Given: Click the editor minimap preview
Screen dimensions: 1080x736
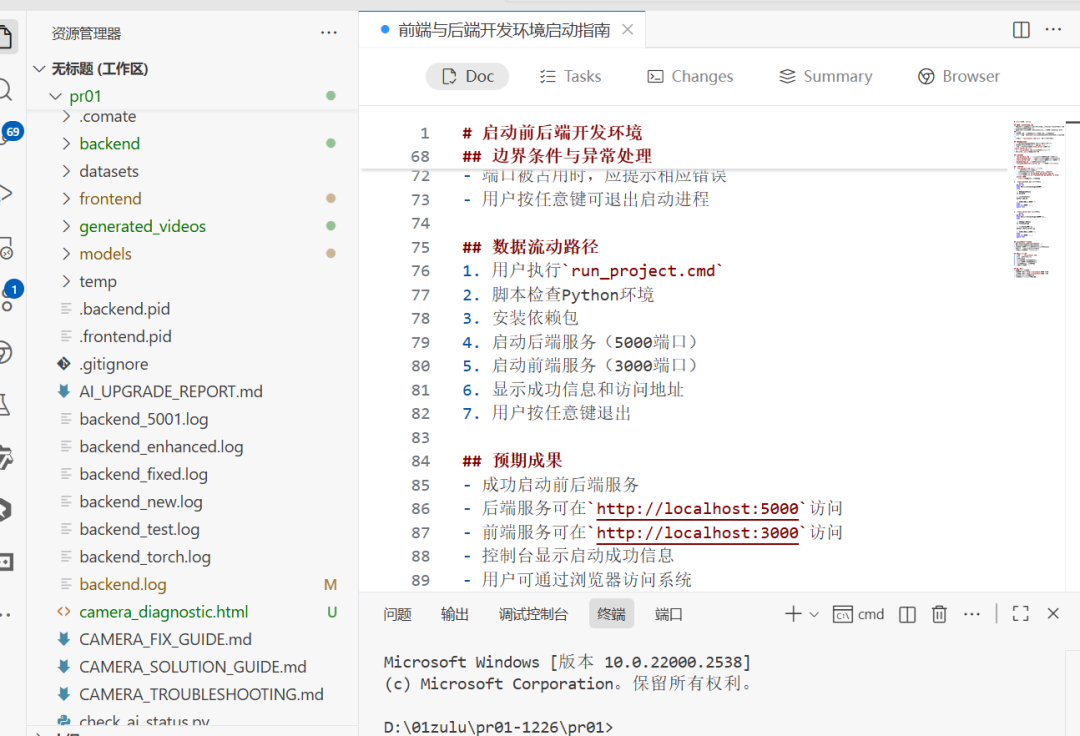Looking at the screenshot, I should tap(1039, 200).
